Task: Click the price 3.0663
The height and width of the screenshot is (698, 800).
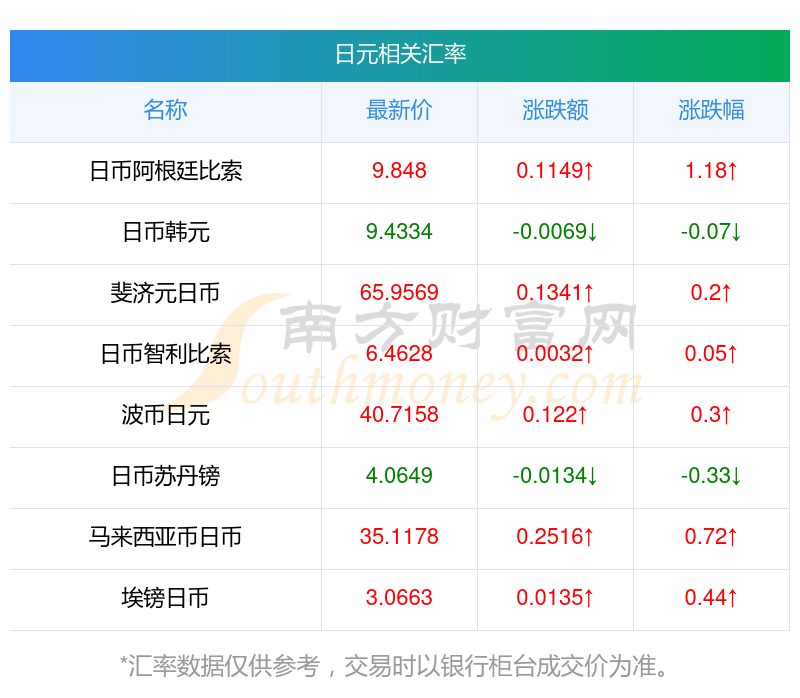Action: coord(399,597)
